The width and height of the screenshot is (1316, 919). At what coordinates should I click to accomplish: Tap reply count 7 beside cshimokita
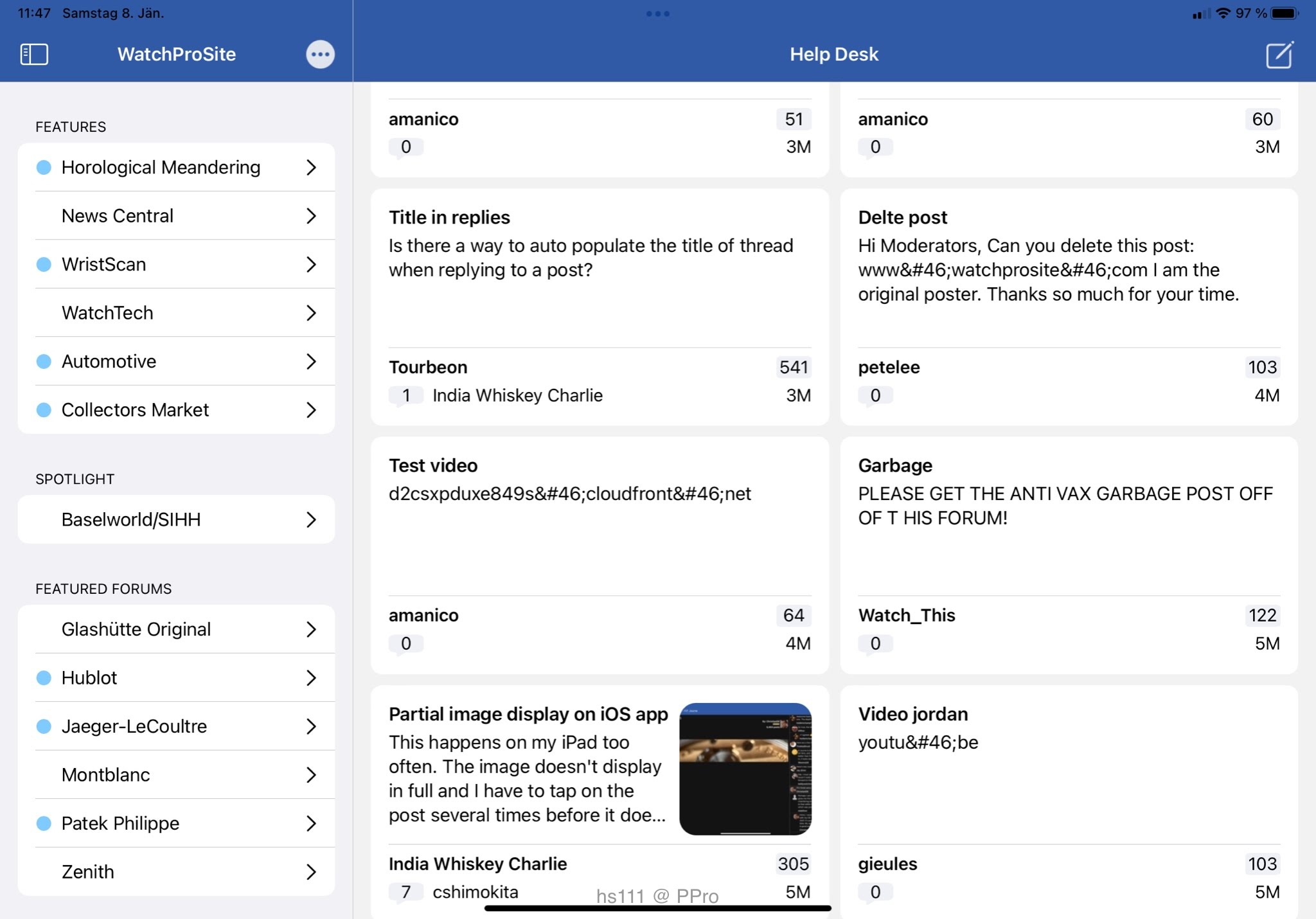coord(406,892)
